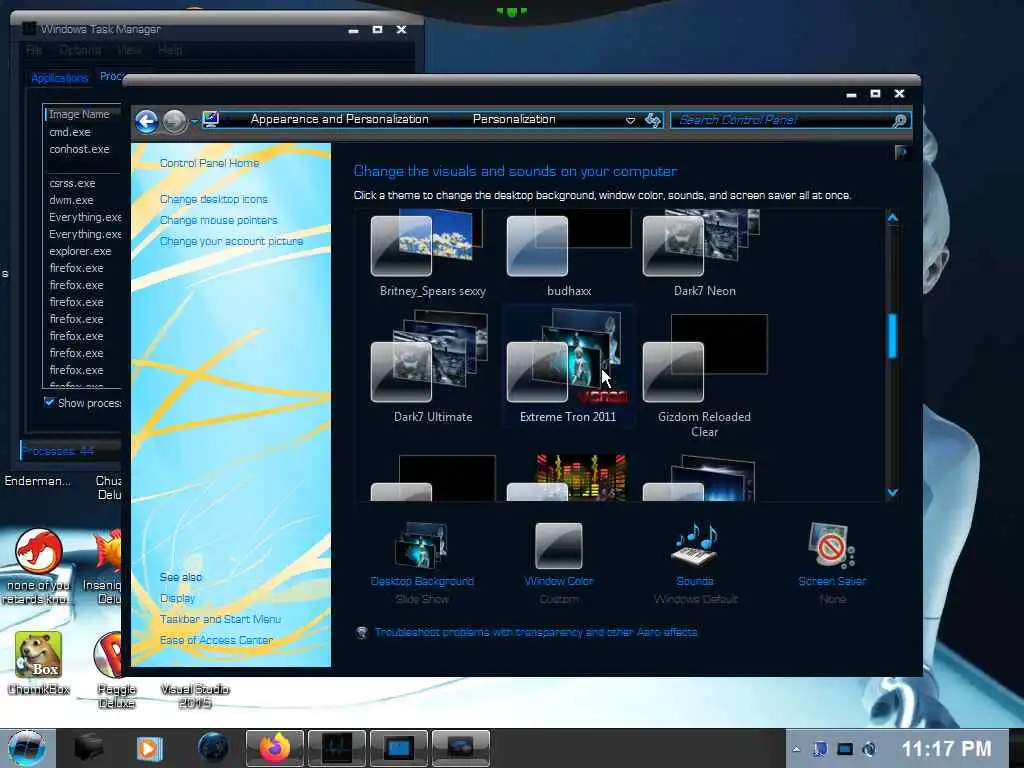Click the Forward arrow navigation button
Image resolution: width=1024 pixels, height=768 pixels.
[x=174, y=121]
